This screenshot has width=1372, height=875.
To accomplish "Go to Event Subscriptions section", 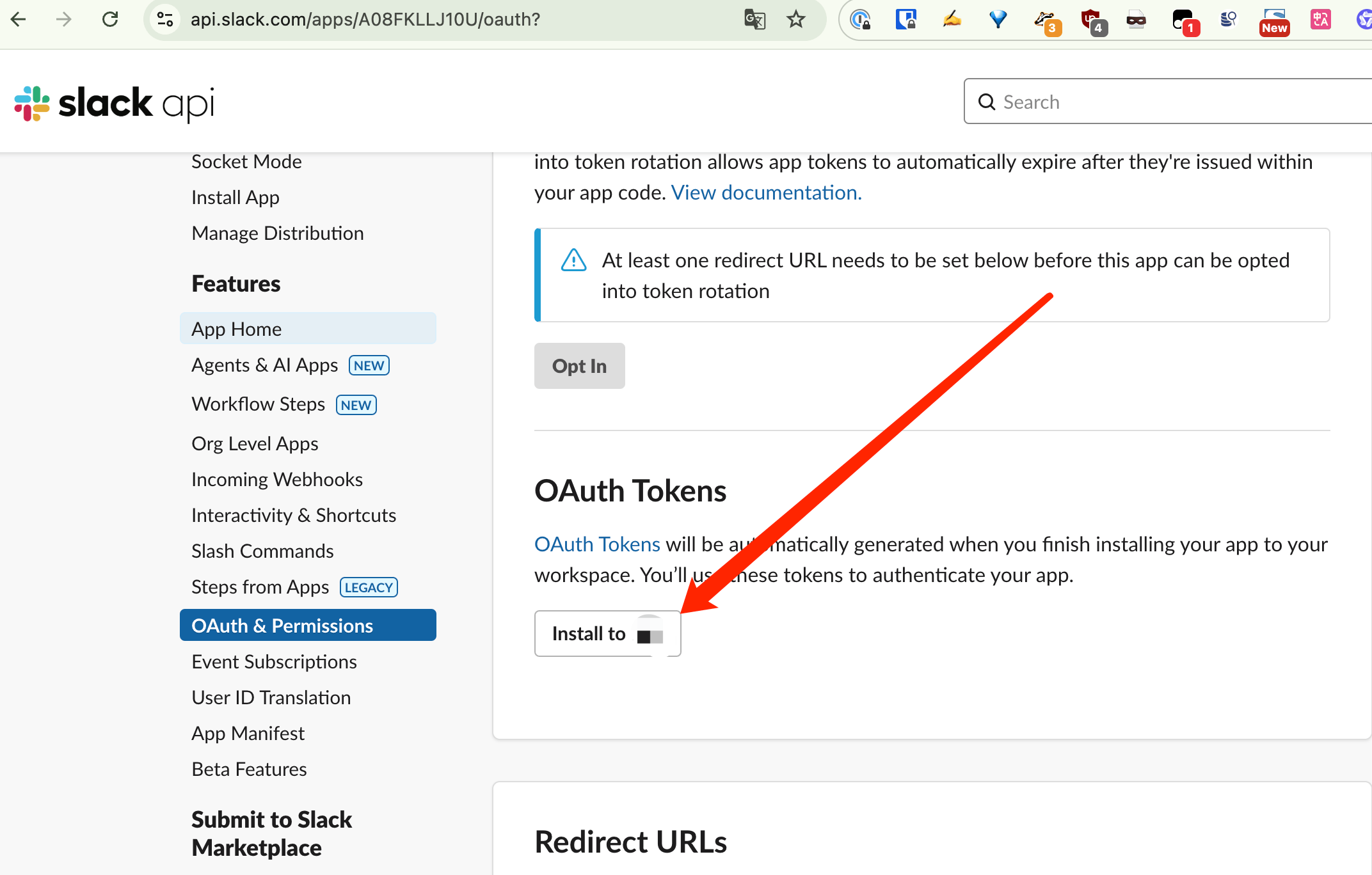I will 274,661.
